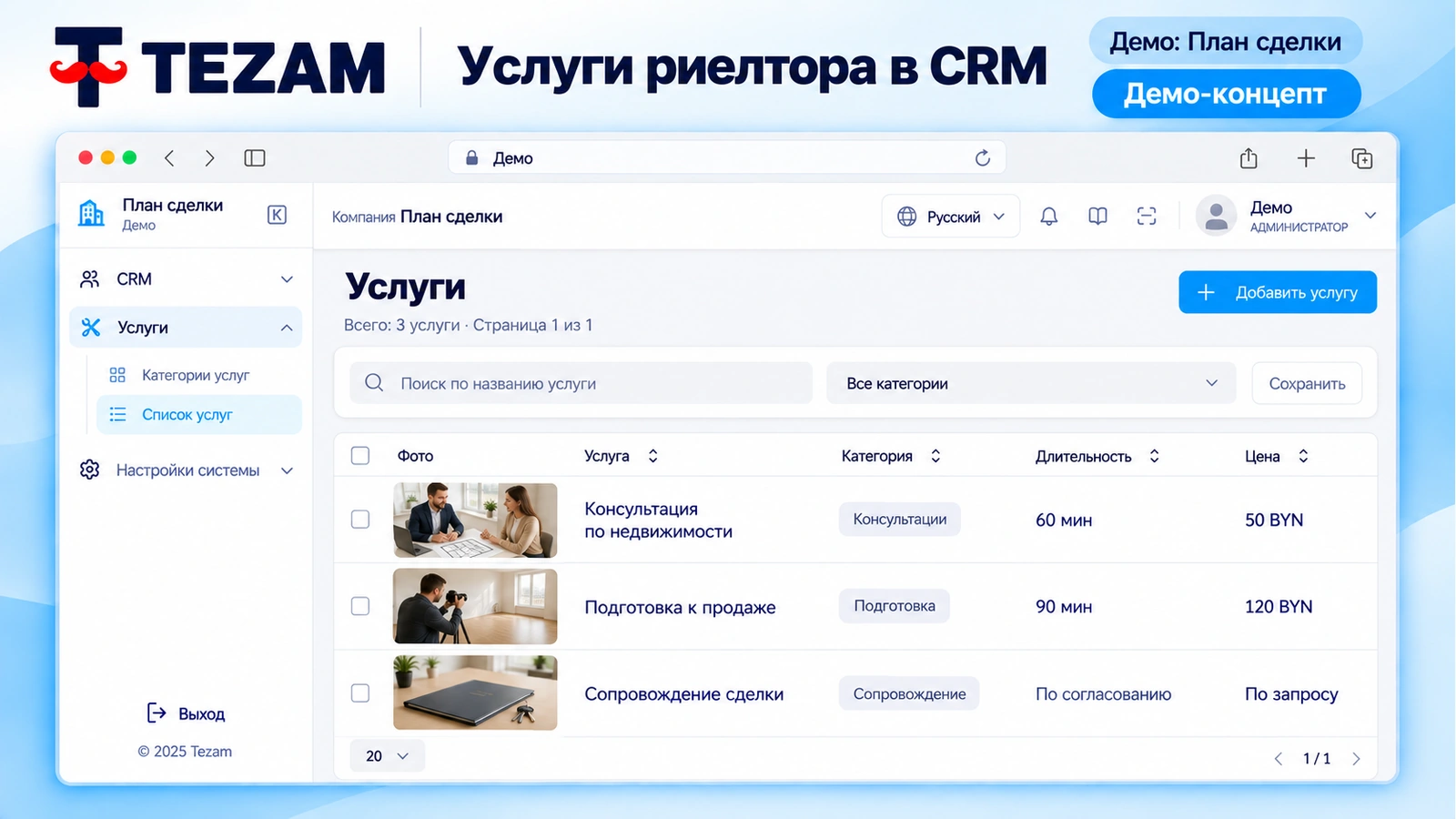Open the Все категории filter dropdown
The height and width of the screenshot is (819, 1456).
click(x=1031, y=383)
